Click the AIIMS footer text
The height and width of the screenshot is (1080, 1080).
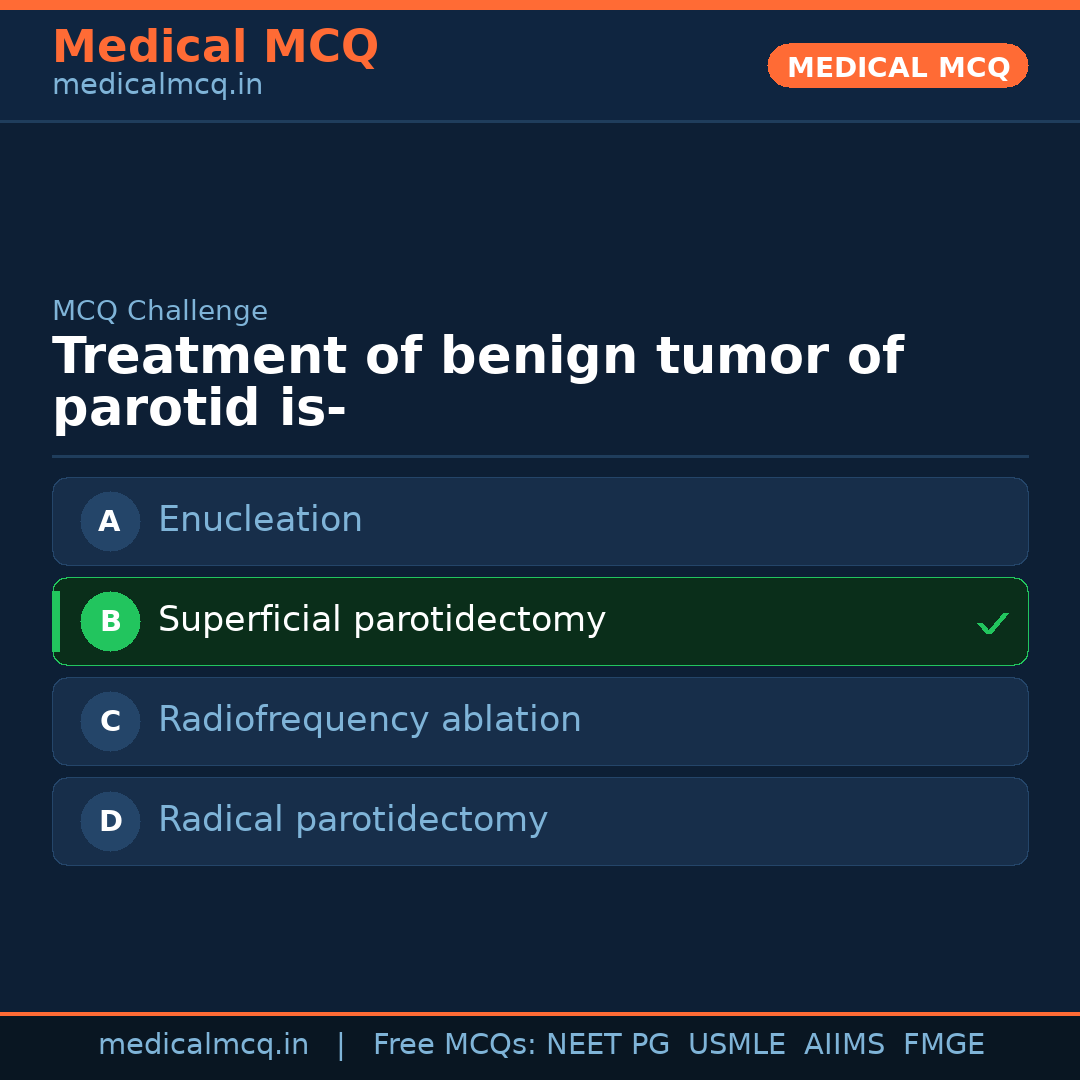[844, 1045]
